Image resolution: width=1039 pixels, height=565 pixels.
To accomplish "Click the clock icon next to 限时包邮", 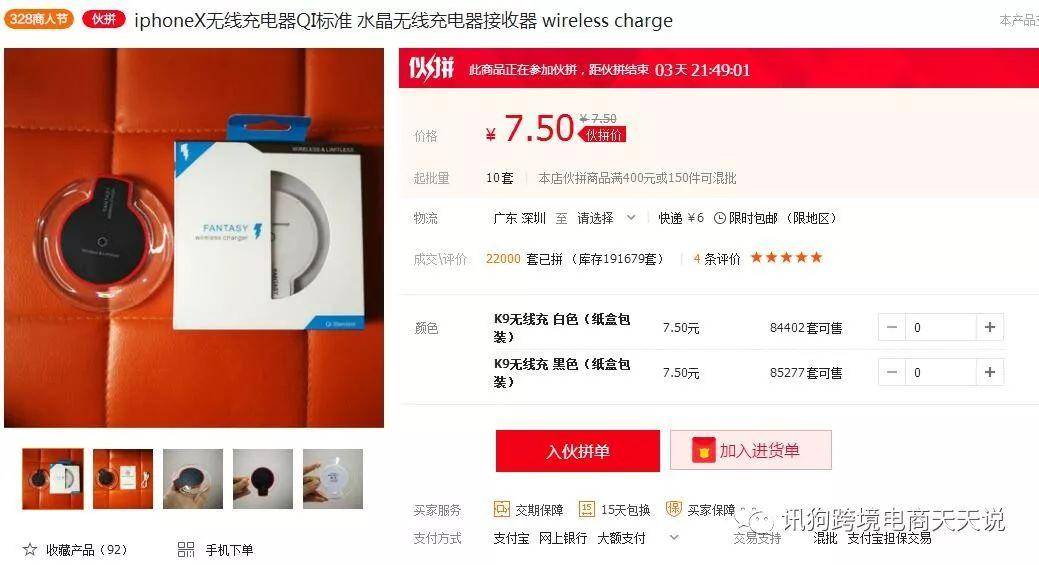I will tap(720, 218).
